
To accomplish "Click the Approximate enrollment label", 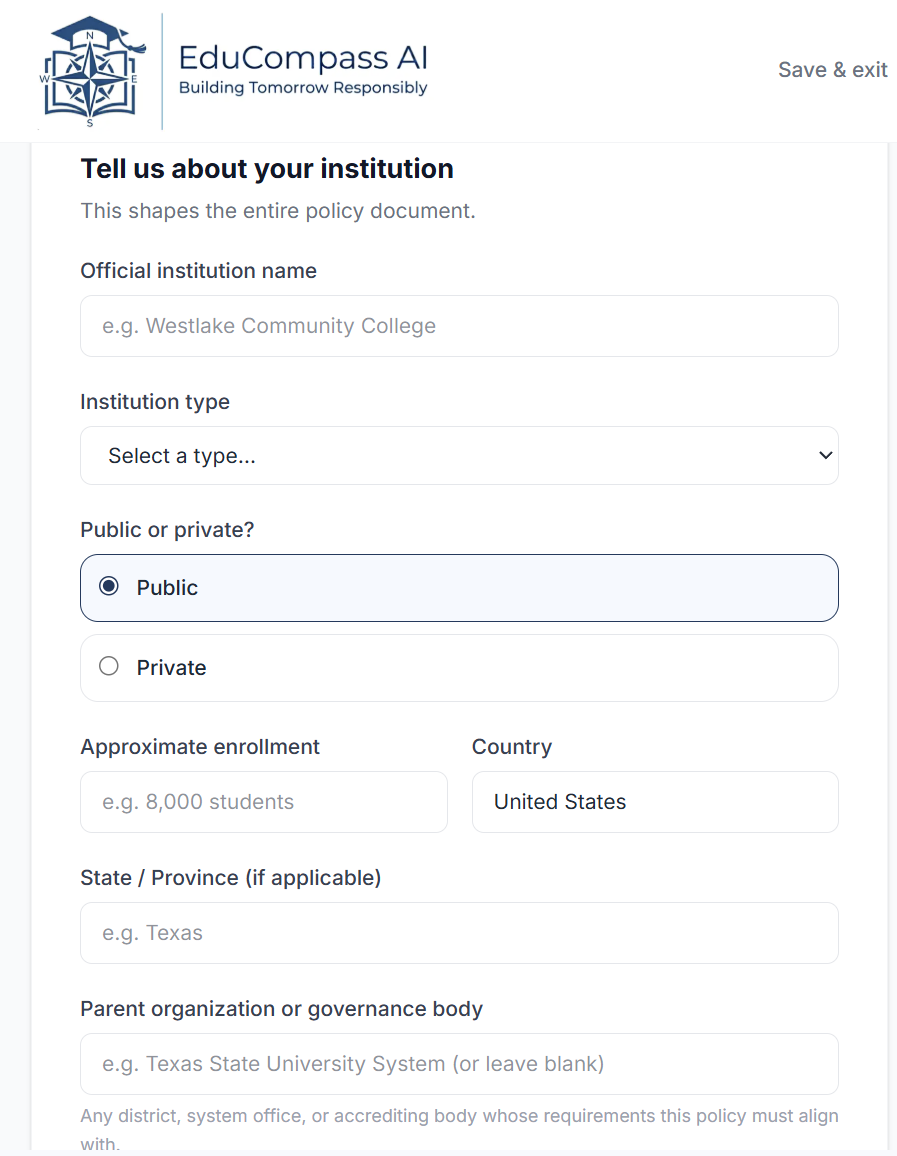I will 200,747.
